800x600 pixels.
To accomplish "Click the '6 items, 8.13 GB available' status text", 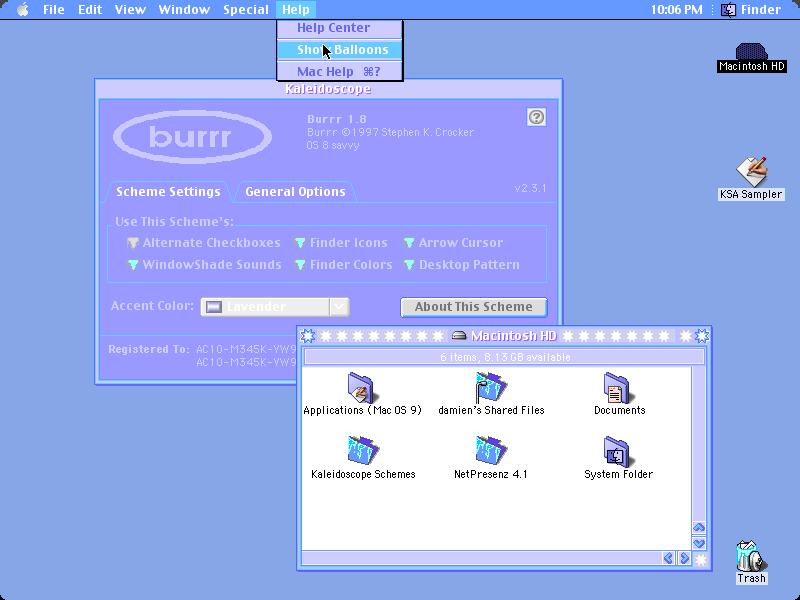I will 505,357.
